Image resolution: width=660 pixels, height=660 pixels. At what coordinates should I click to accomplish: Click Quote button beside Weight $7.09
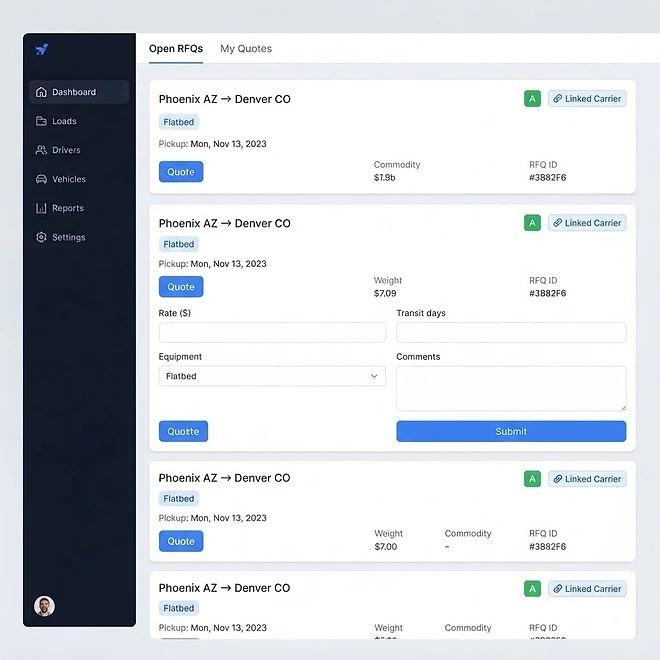[x=181, y=287]
